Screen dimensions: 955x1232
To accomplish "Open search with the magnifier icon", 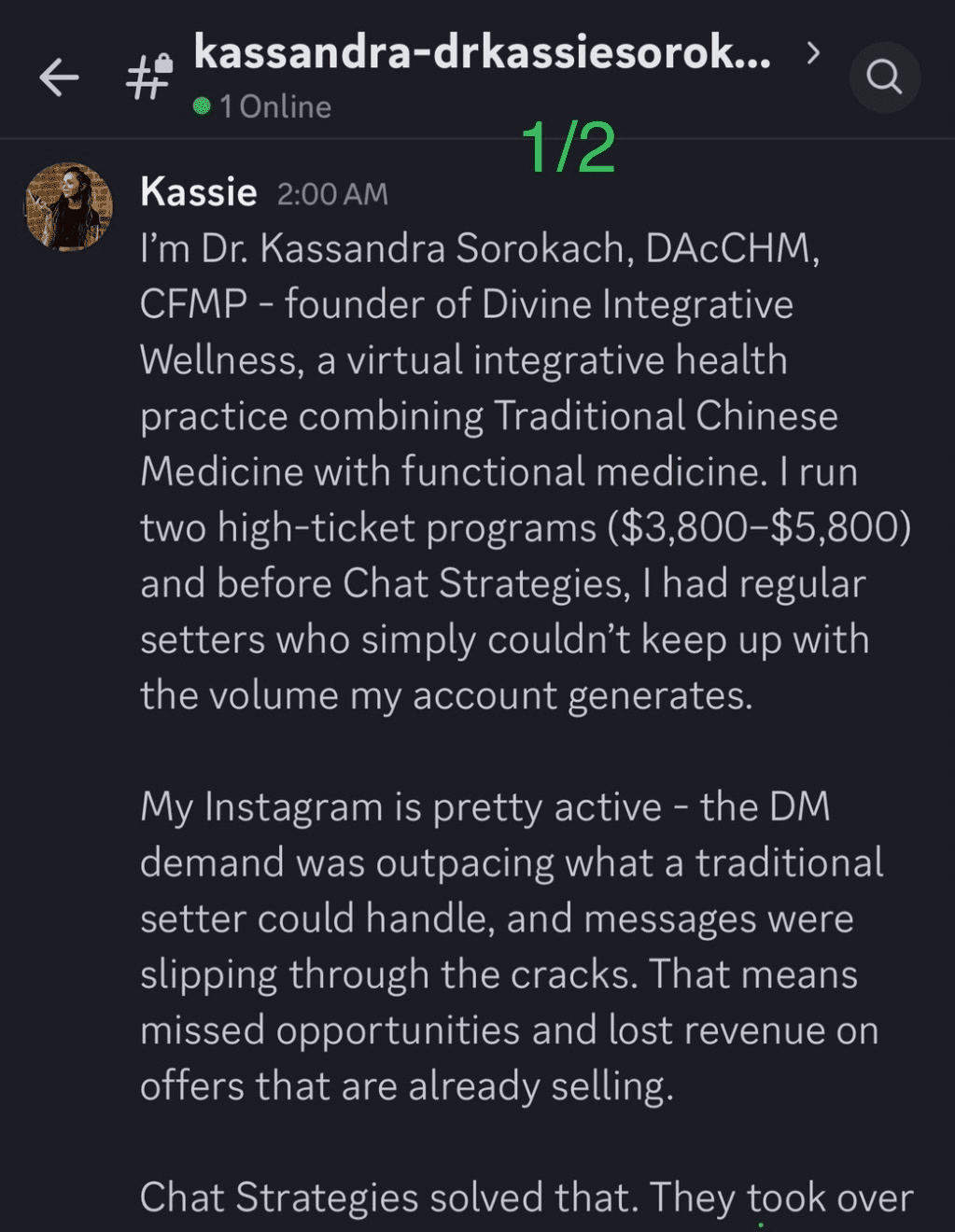I will 884,77.
